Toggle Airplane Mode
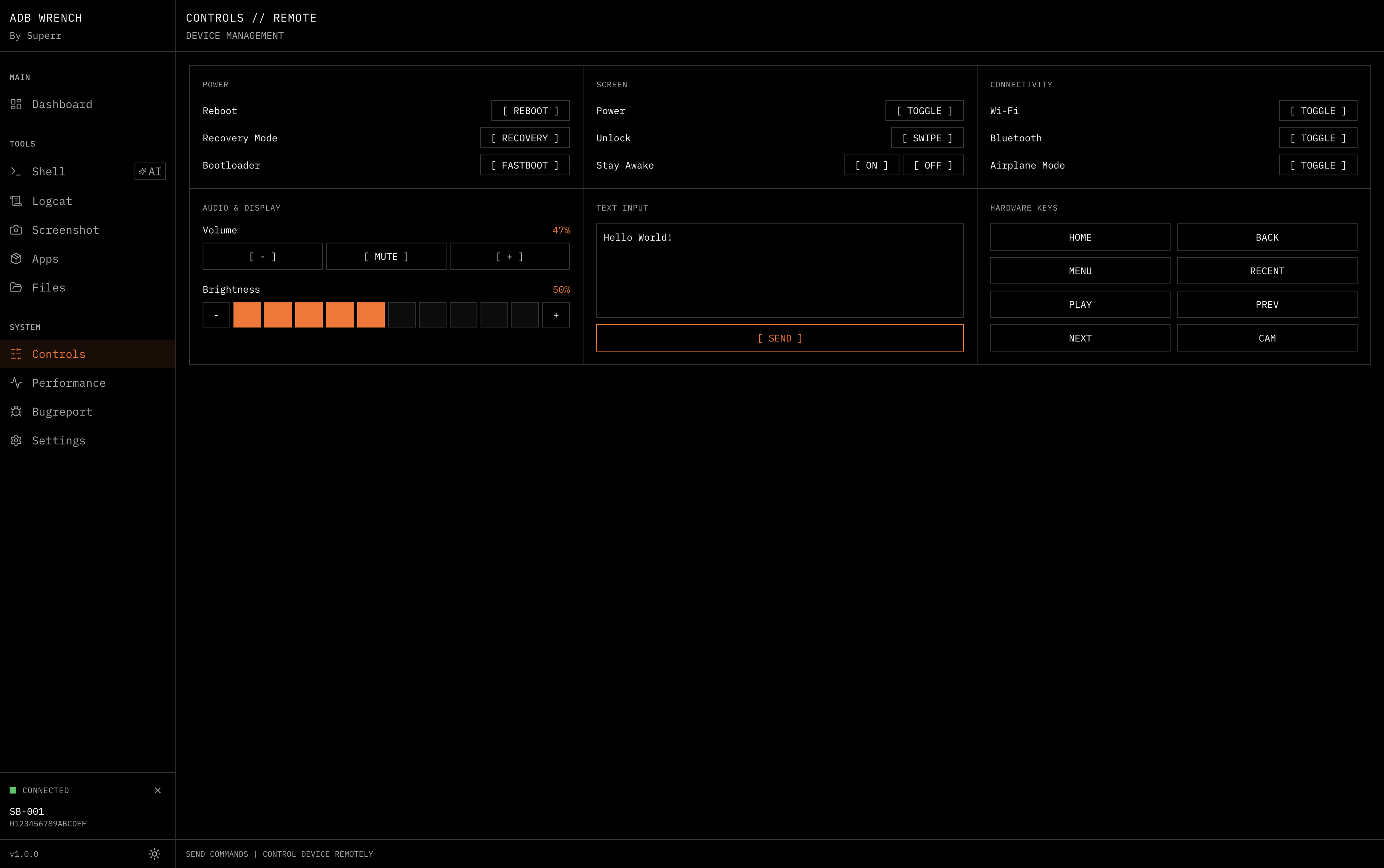 (x=1318, y=165)
